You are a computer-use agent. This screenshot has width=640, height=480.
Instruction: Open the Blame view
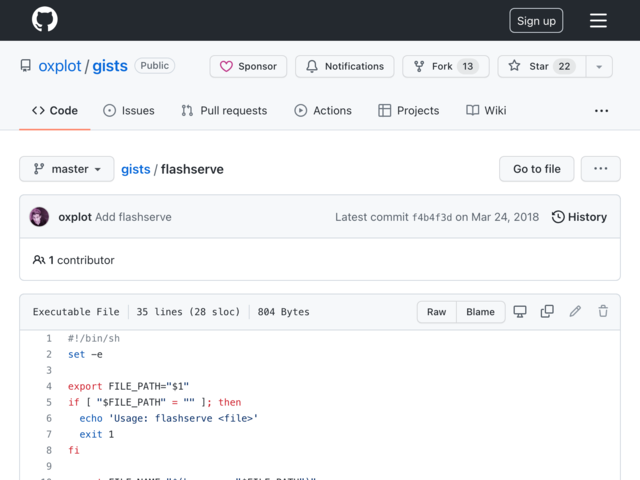point(480,312)
